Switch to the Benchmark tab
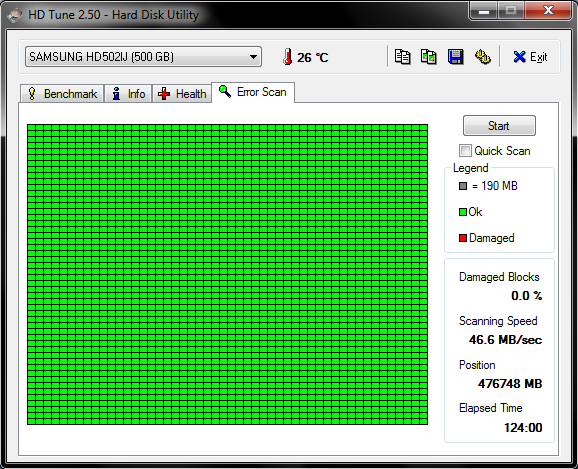 coord(62,94)
